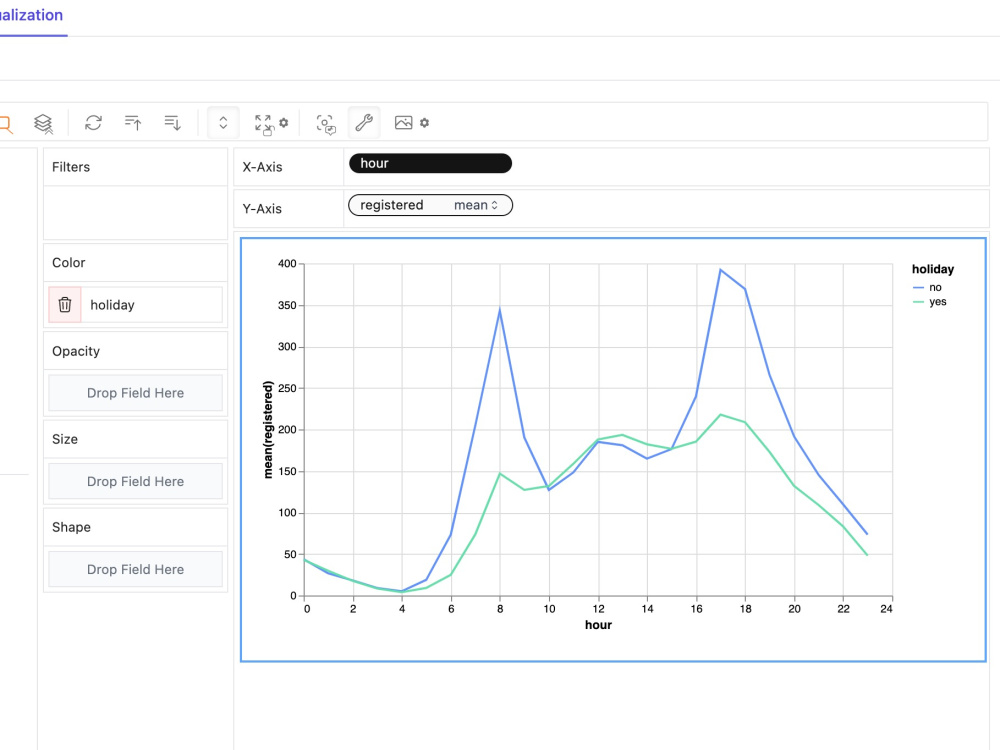The width and height of the screenshot is (1000, 750).
Task: Click Size Drop Field Here area
Action: pos(135,482)
